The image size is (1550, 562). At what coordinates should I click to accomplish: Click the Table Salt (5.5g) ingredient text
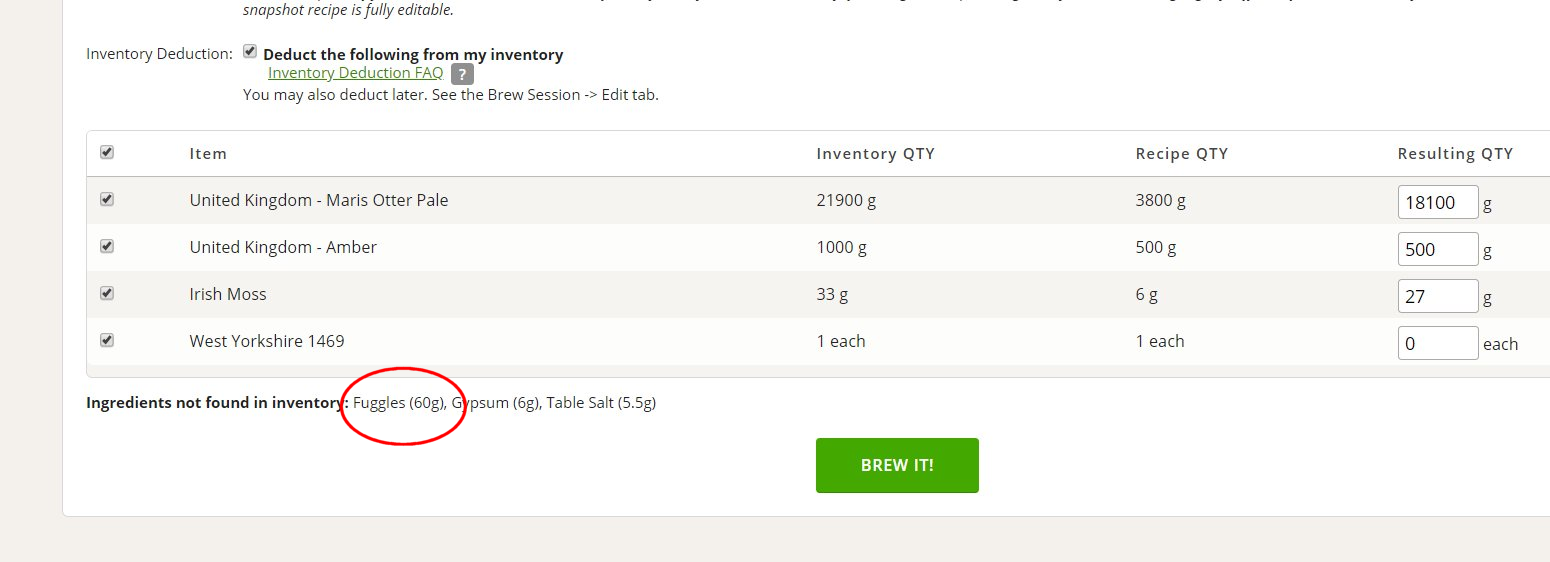601,403
